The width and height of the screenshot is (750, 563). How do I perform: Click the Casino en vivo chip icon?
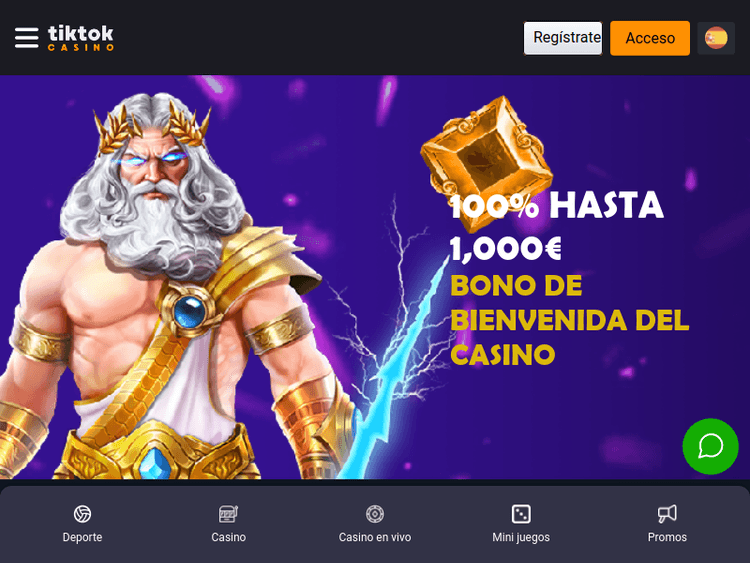[x=375, y=514]
